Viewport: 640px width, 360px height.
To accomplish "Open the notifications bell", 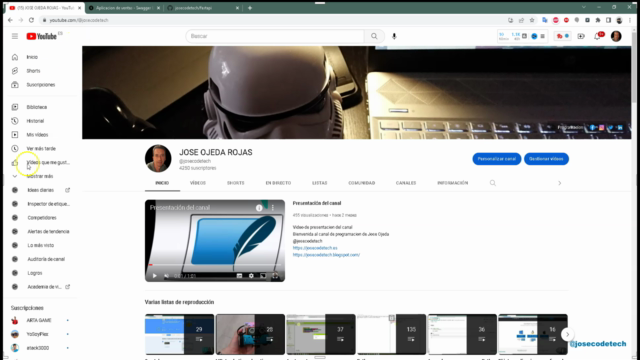I will point(597,36).
